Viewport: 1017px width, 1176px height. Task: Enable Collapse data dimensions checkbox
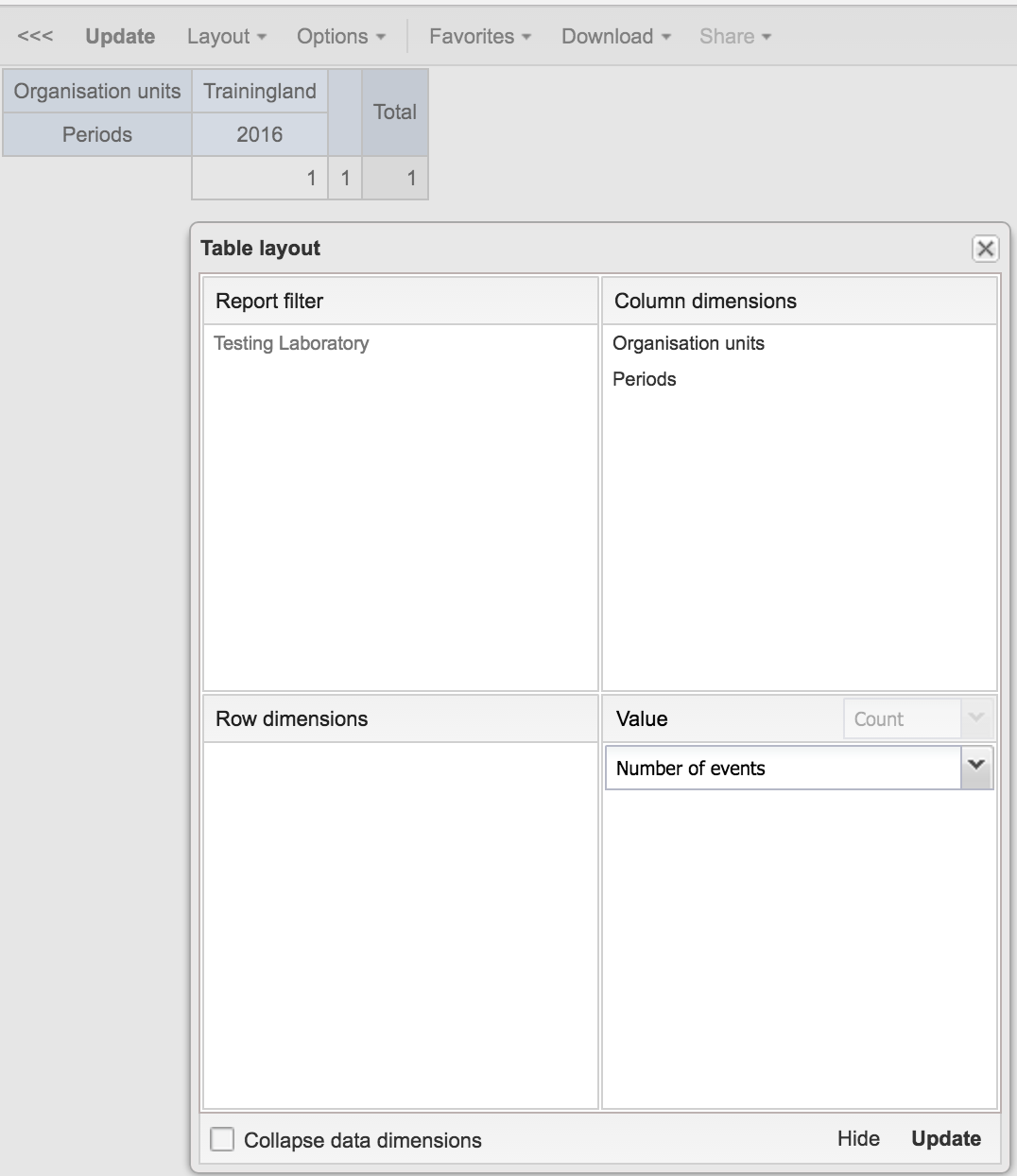pyautogui.click(x=222, y=1139)
